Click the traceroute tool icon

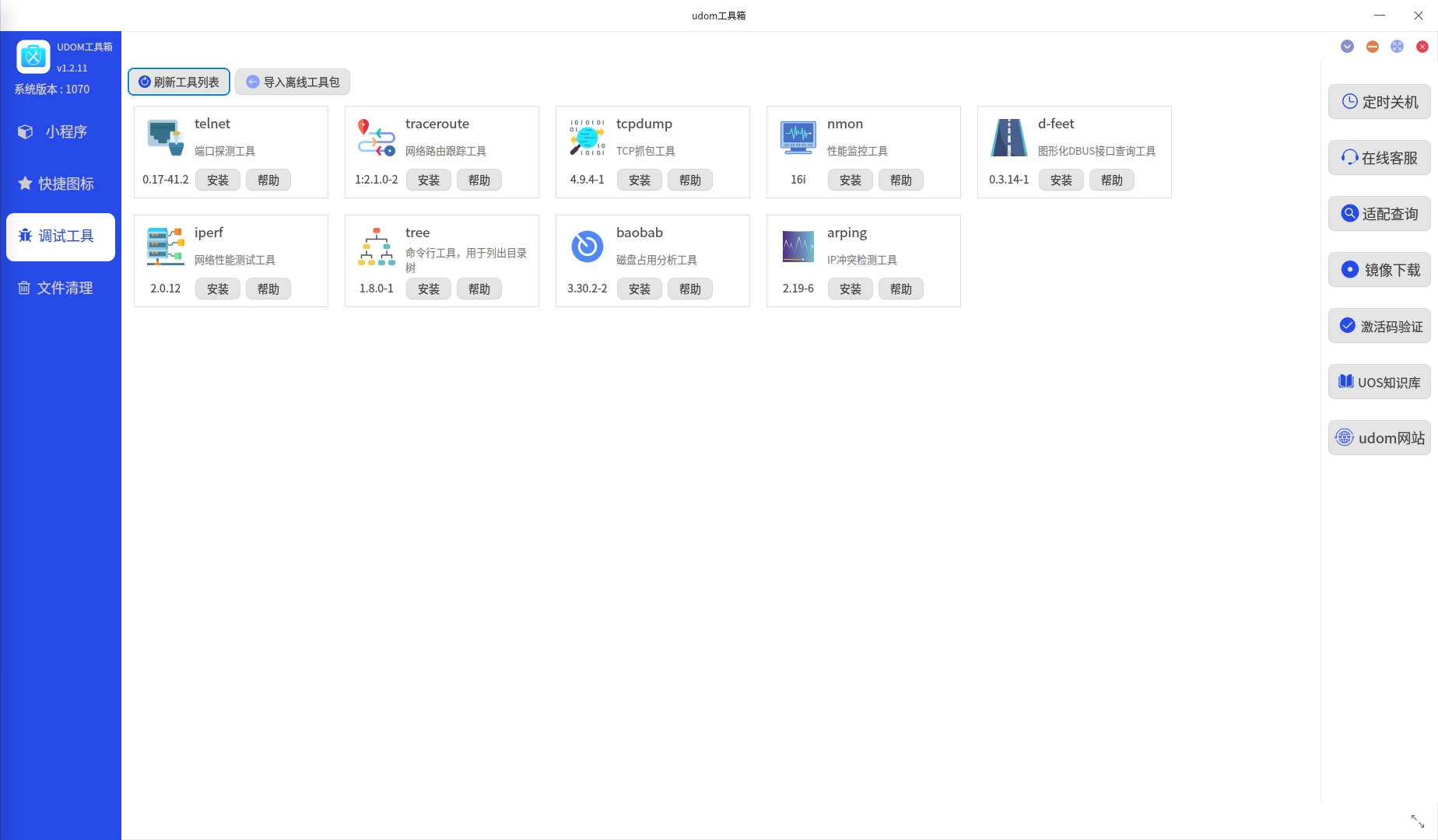tap(377, 138)
